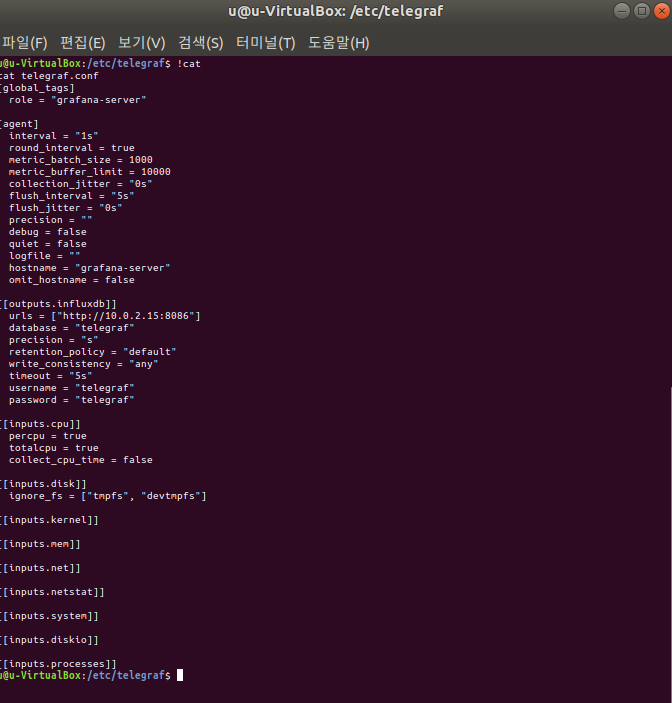Click the urls line with http://10.0.2.15:8086
This screenshot has height=703, width=672.
point(104,316)
